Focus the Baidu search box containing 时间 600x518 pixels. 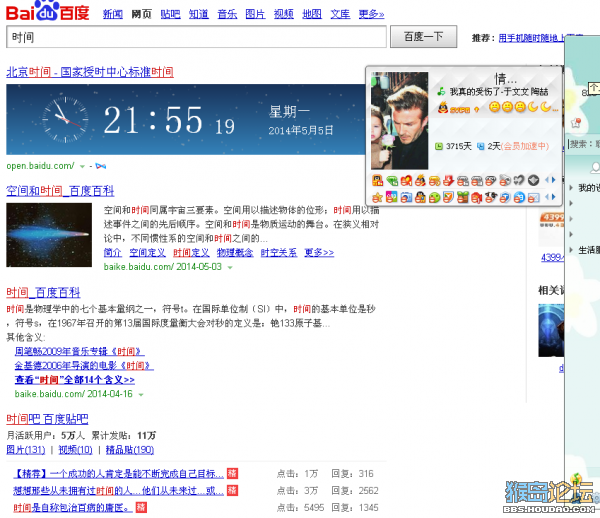(196, 37)
